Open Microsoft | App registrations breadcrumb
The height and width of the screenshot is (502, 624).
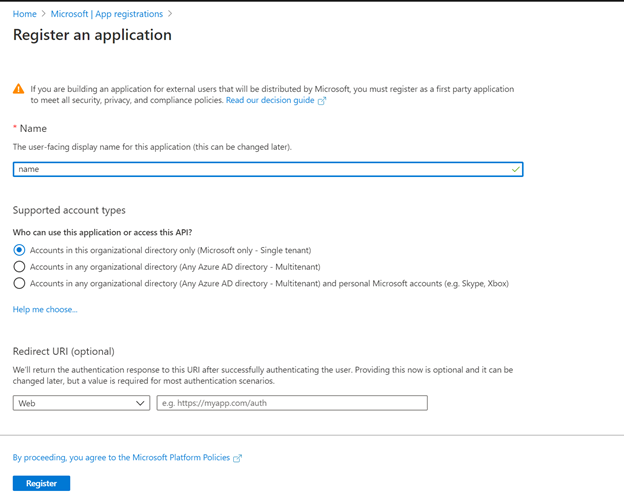click(107, 14)
